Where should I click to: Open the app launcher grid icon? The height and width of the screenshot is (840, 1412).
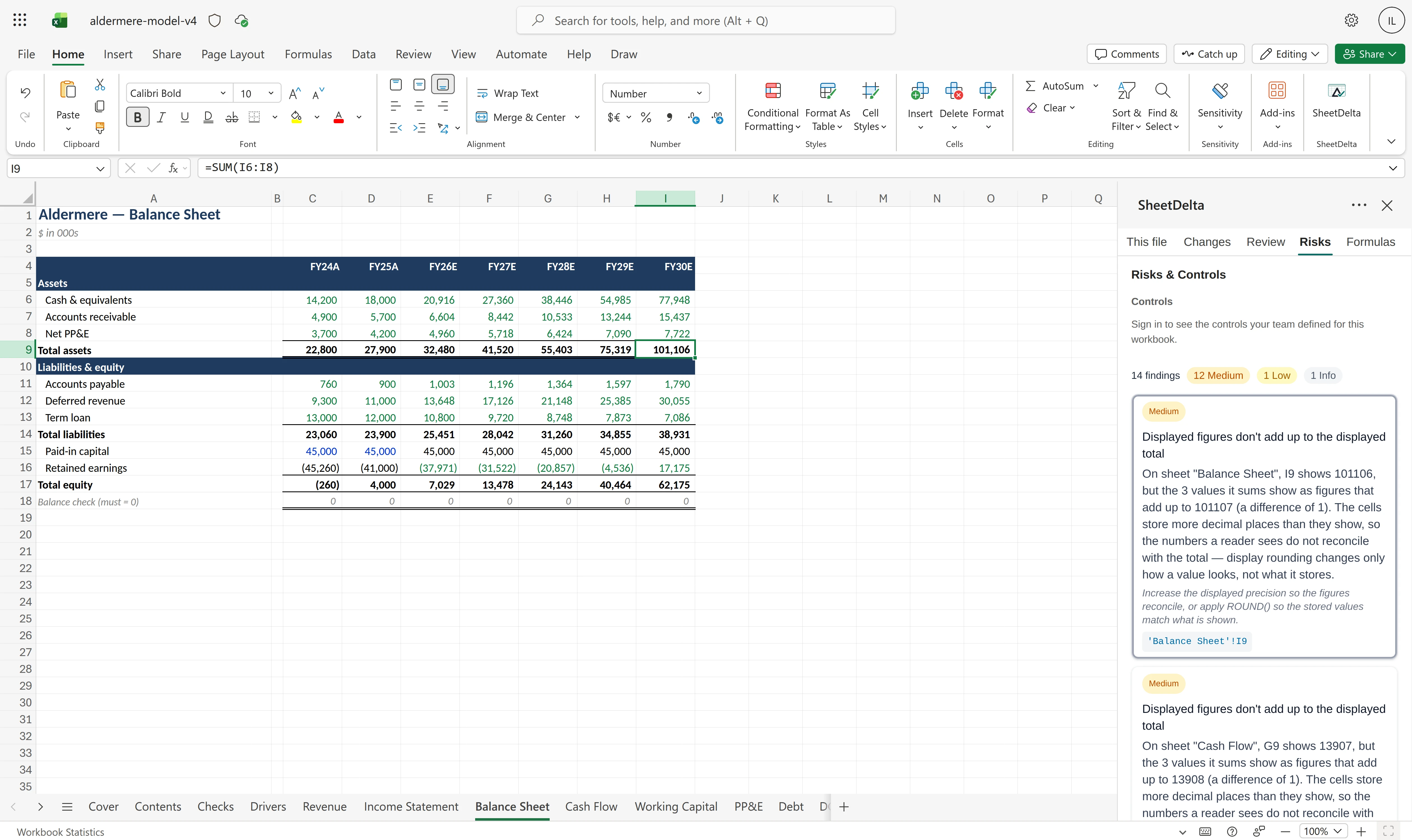20,20
